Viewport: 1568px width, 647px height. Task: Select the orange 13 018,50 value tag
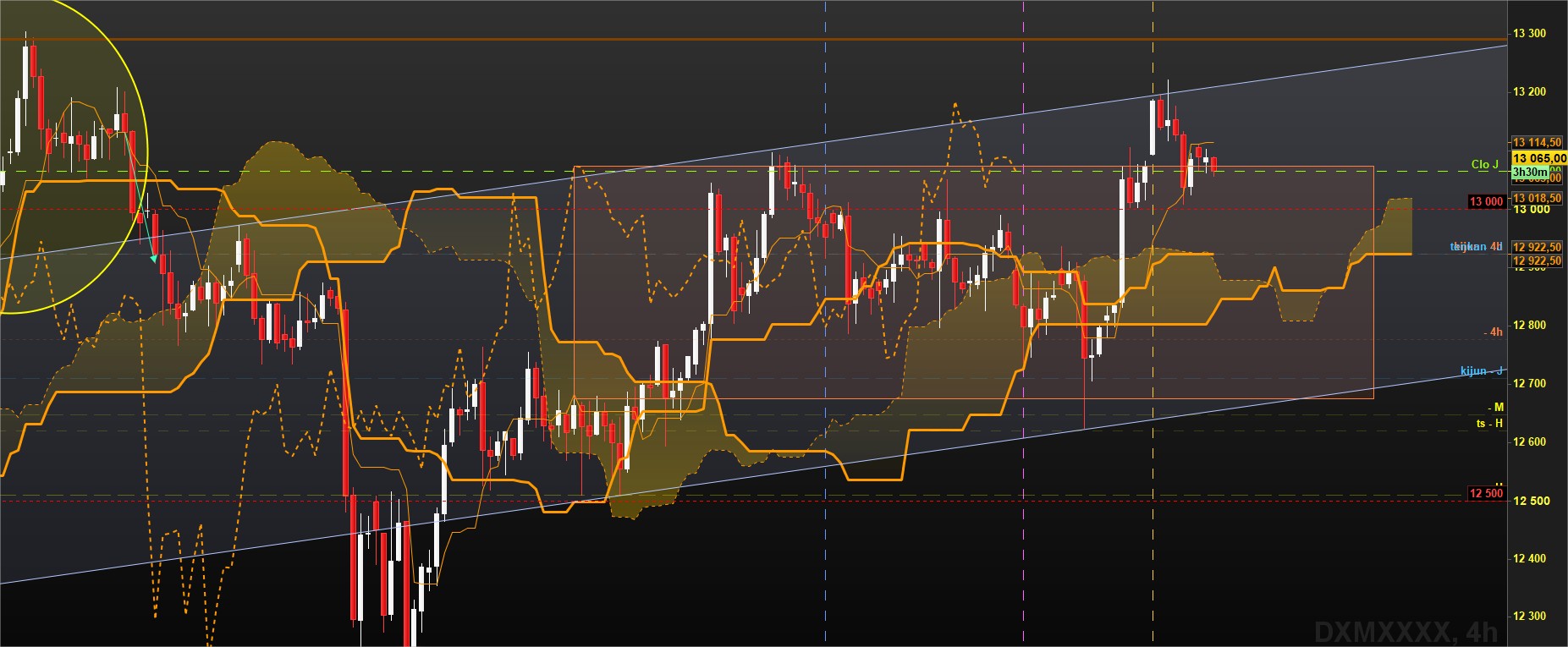point(1537,198)
